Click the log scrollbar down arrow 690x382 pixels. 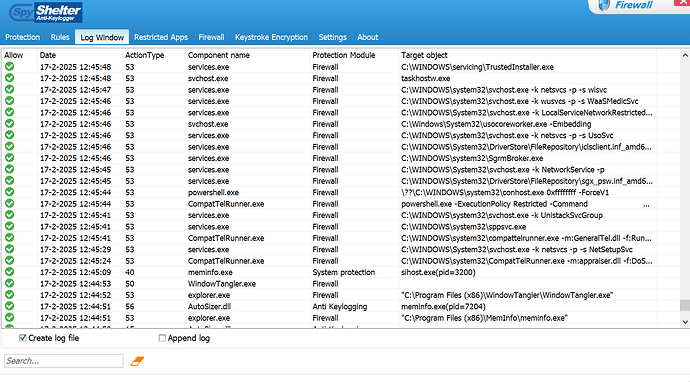click(685, 322)
